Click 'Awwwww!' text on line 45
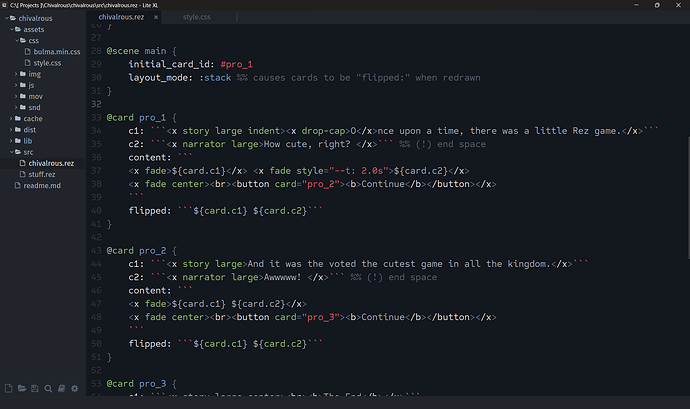This screenshot has height=409, width=690. [283, 277]
